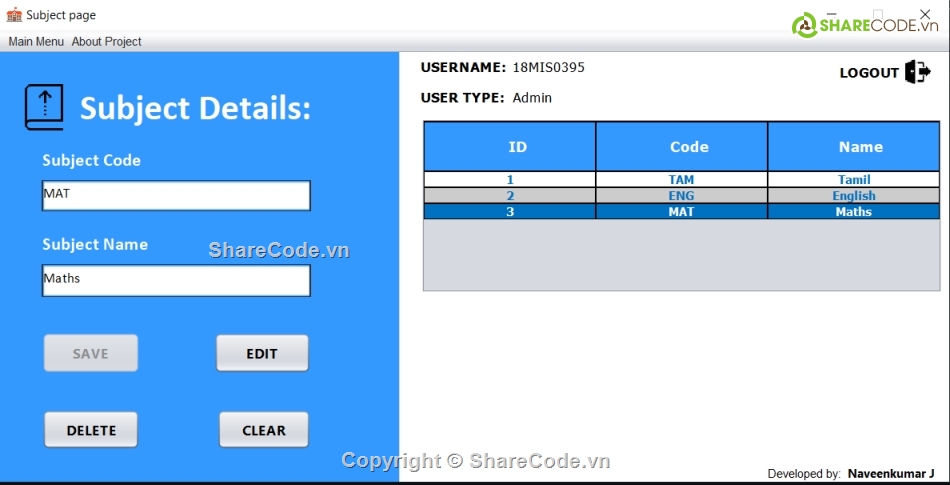Click the book icon beside Subject Details
The height and width of the screenshot is (485, 950).
pos(44,107)
